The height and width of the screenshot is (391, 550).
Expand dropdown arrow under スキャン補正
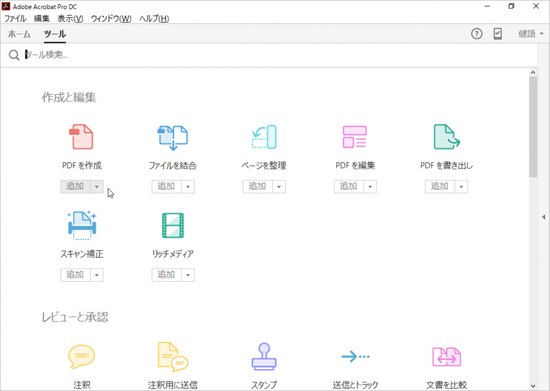(97, 275)
